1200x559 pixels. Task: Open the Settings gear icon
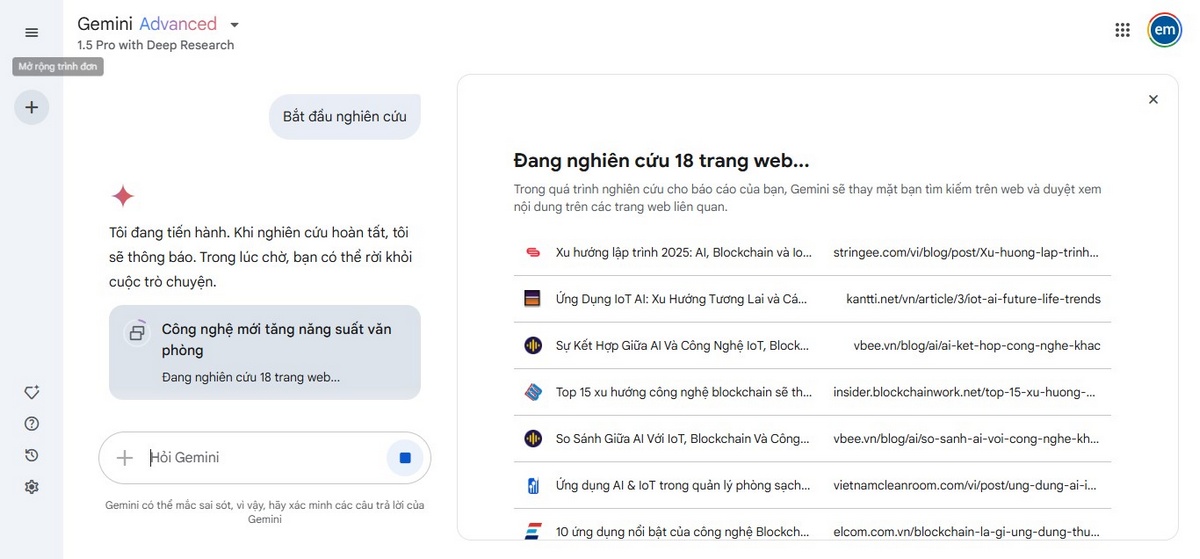31,487
